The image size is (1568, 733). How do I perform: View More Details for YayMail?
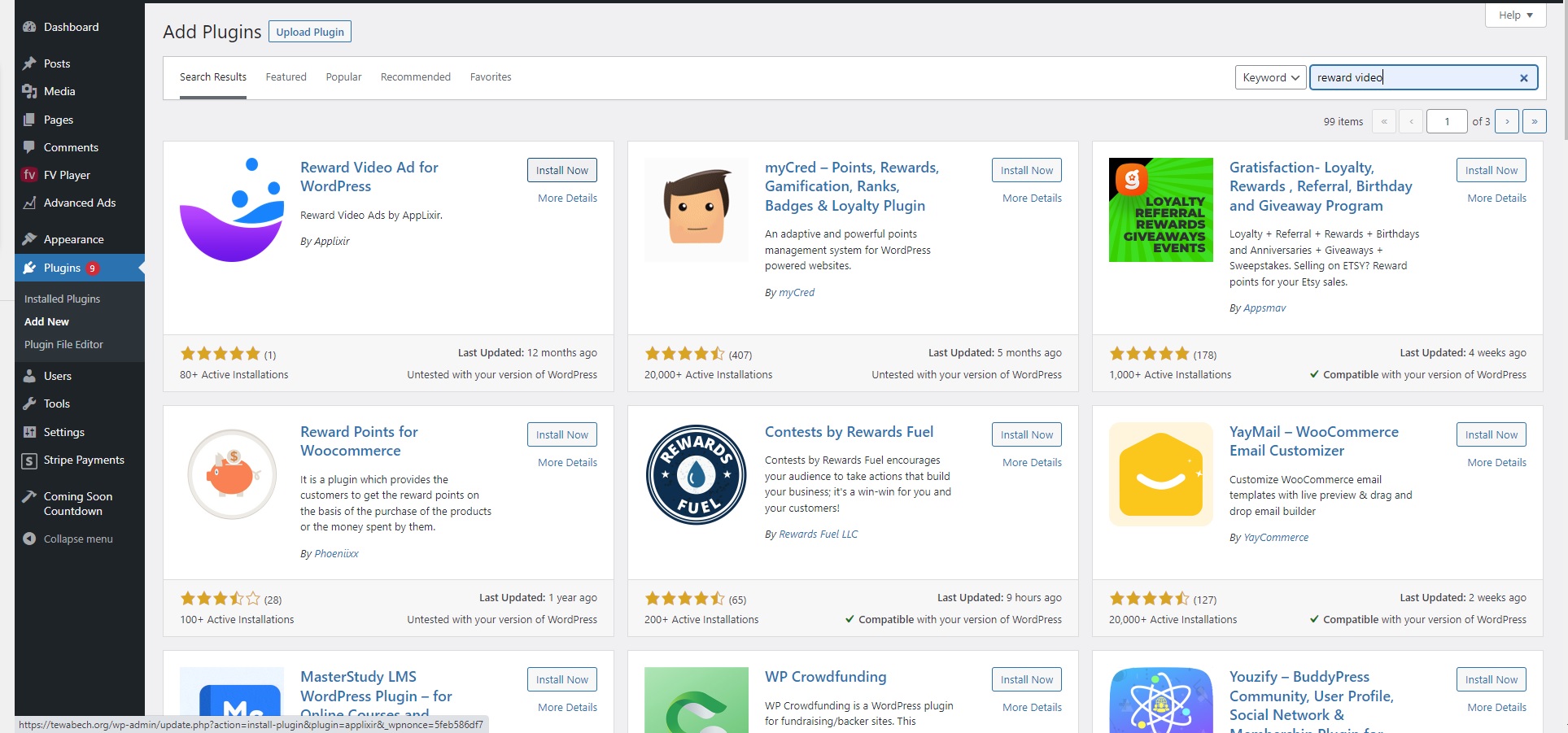click(1496, 462)
